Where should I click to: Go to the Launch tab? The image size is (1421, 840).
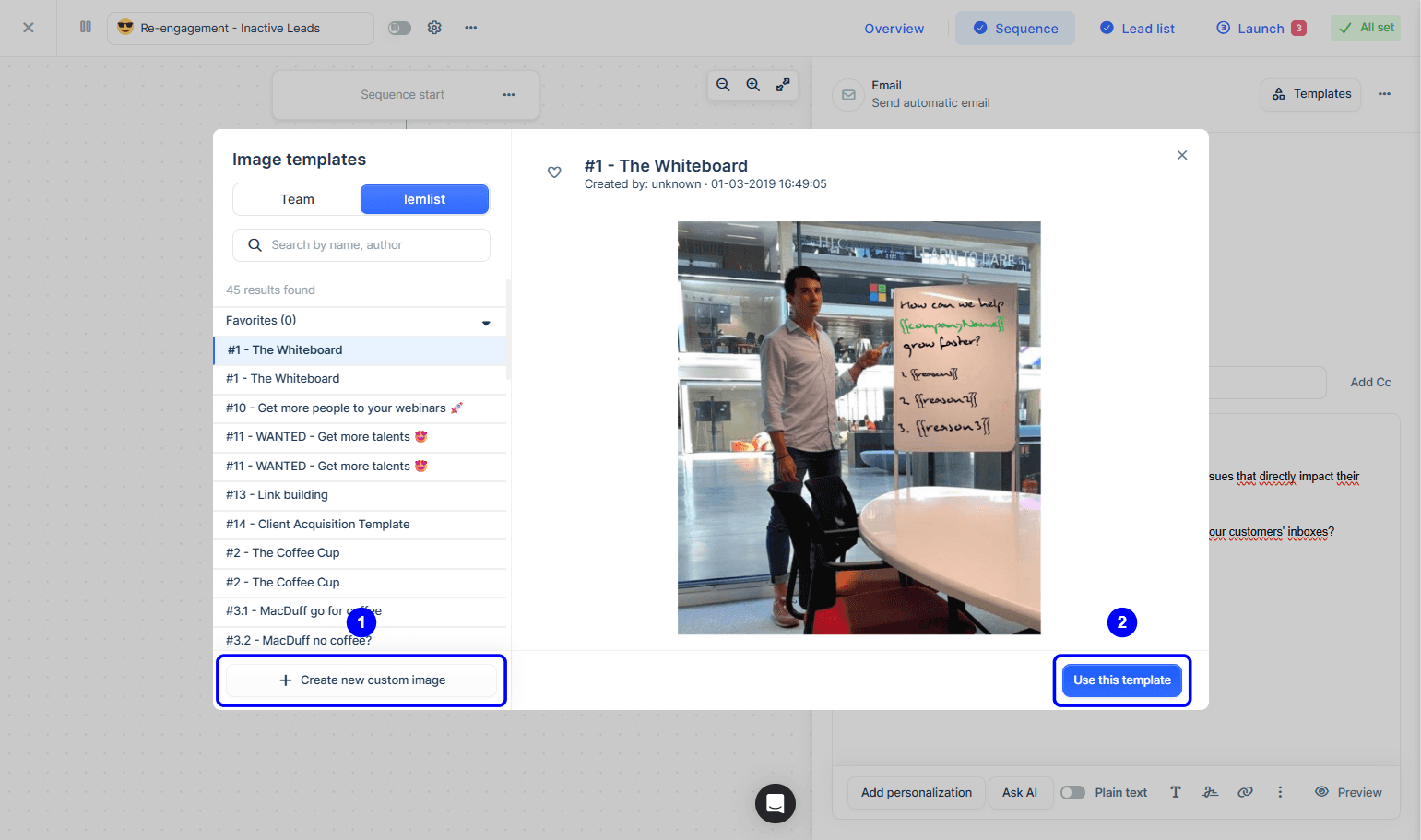pos(1261,29)
